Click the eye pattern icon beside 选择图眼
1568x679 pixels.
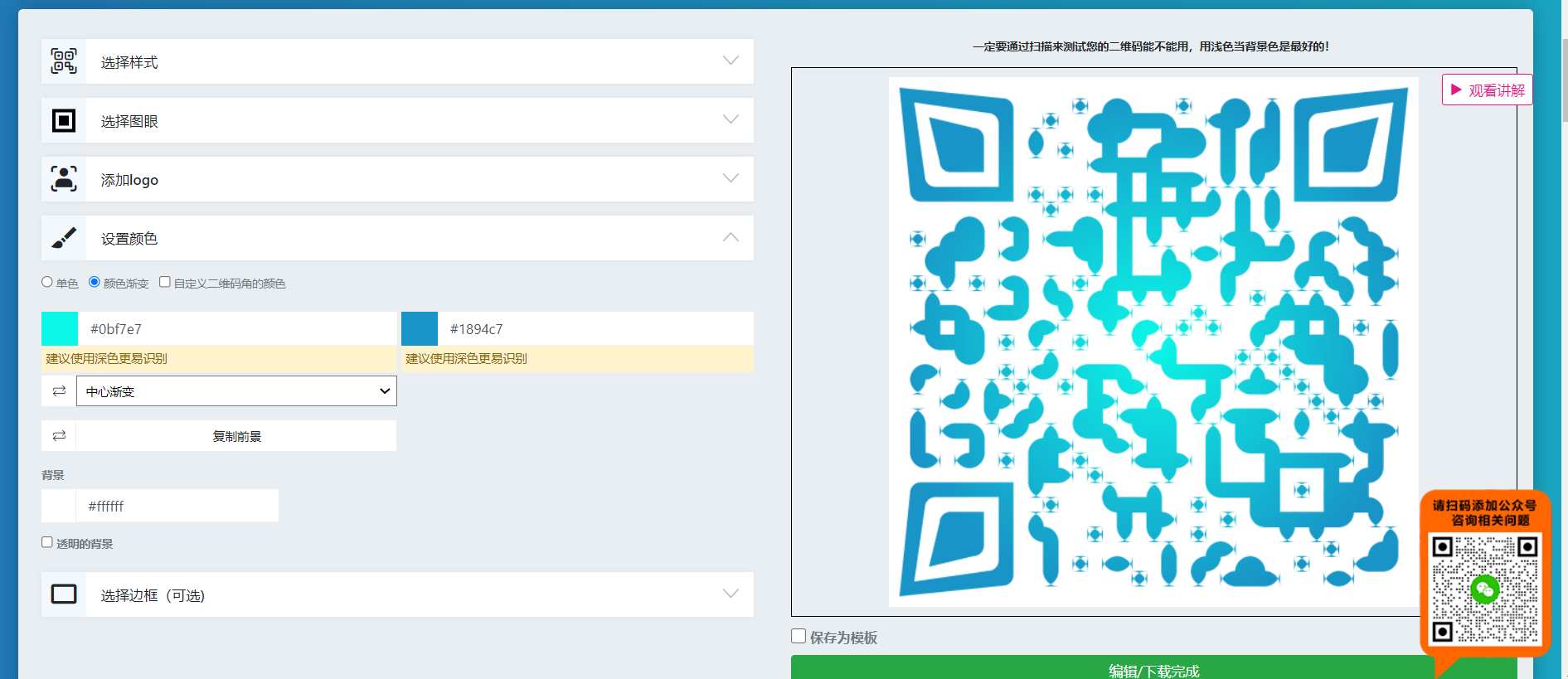[x=64, y=120]
